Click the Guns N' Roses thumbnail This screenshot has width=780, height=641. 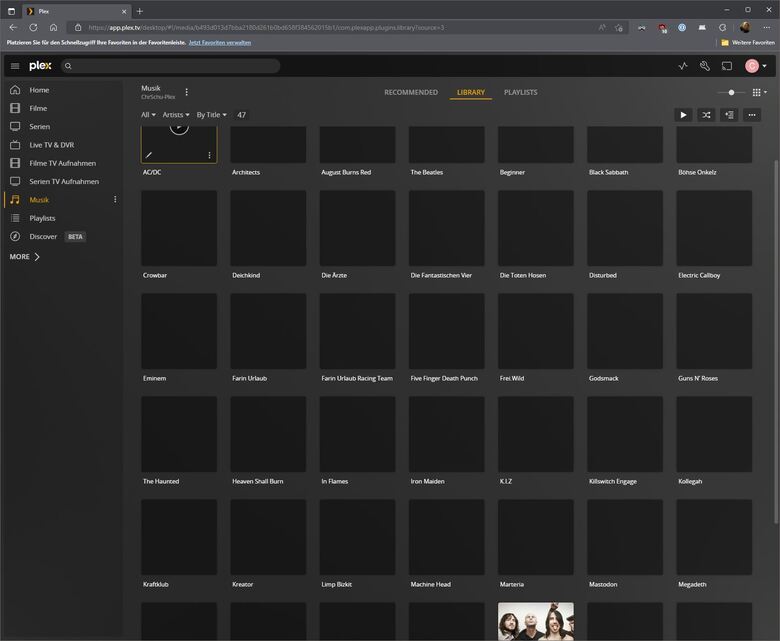click(x=714, y=331)
